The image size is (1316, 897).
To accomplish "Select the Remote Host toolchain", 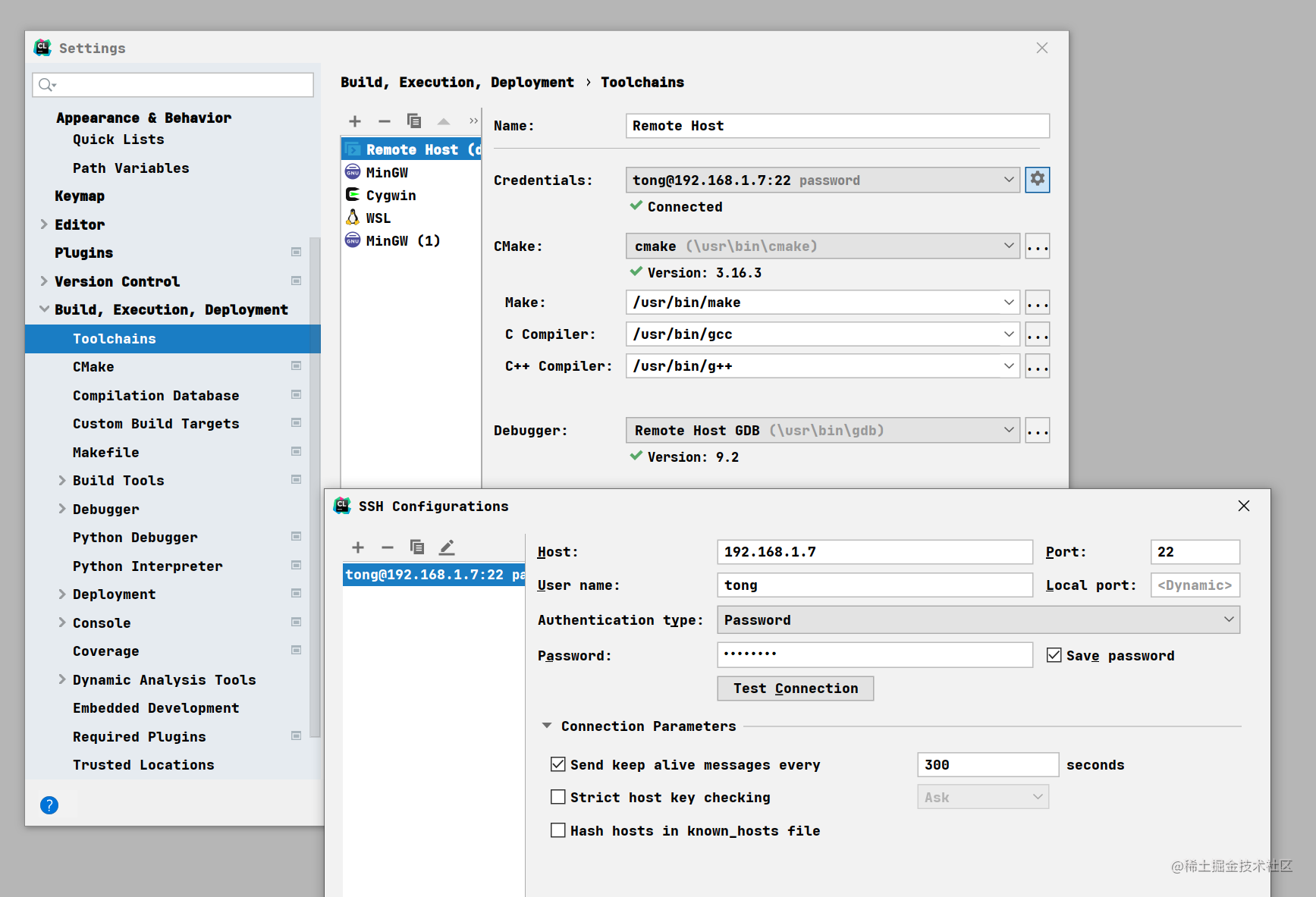I will [410, 149].
